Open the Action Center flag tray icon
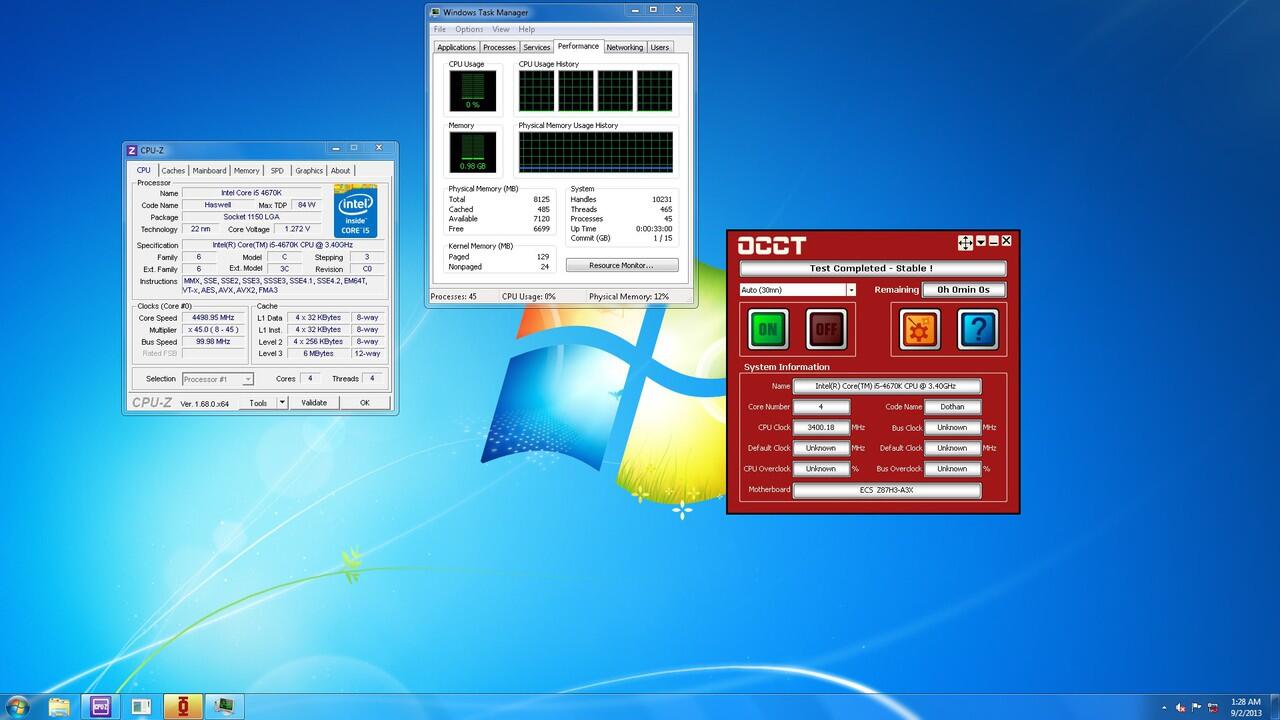This screenshot has height=720, width=1280. coord(1196,708)
